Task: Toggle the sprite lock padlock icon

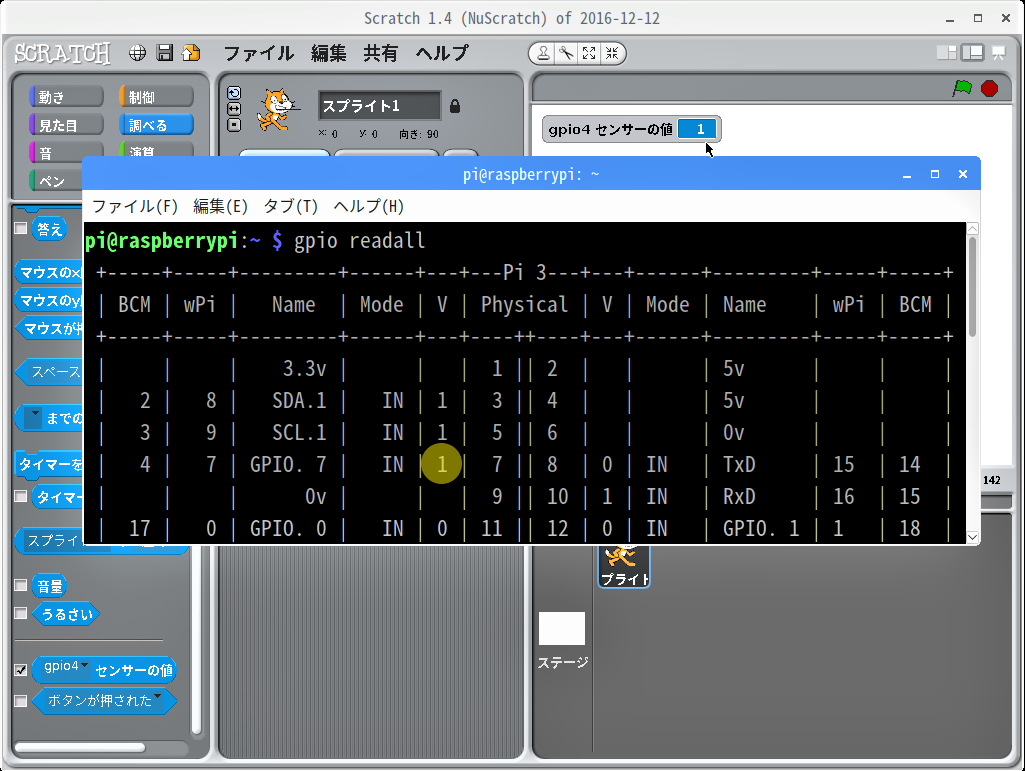Action: [x=455, y=106]
